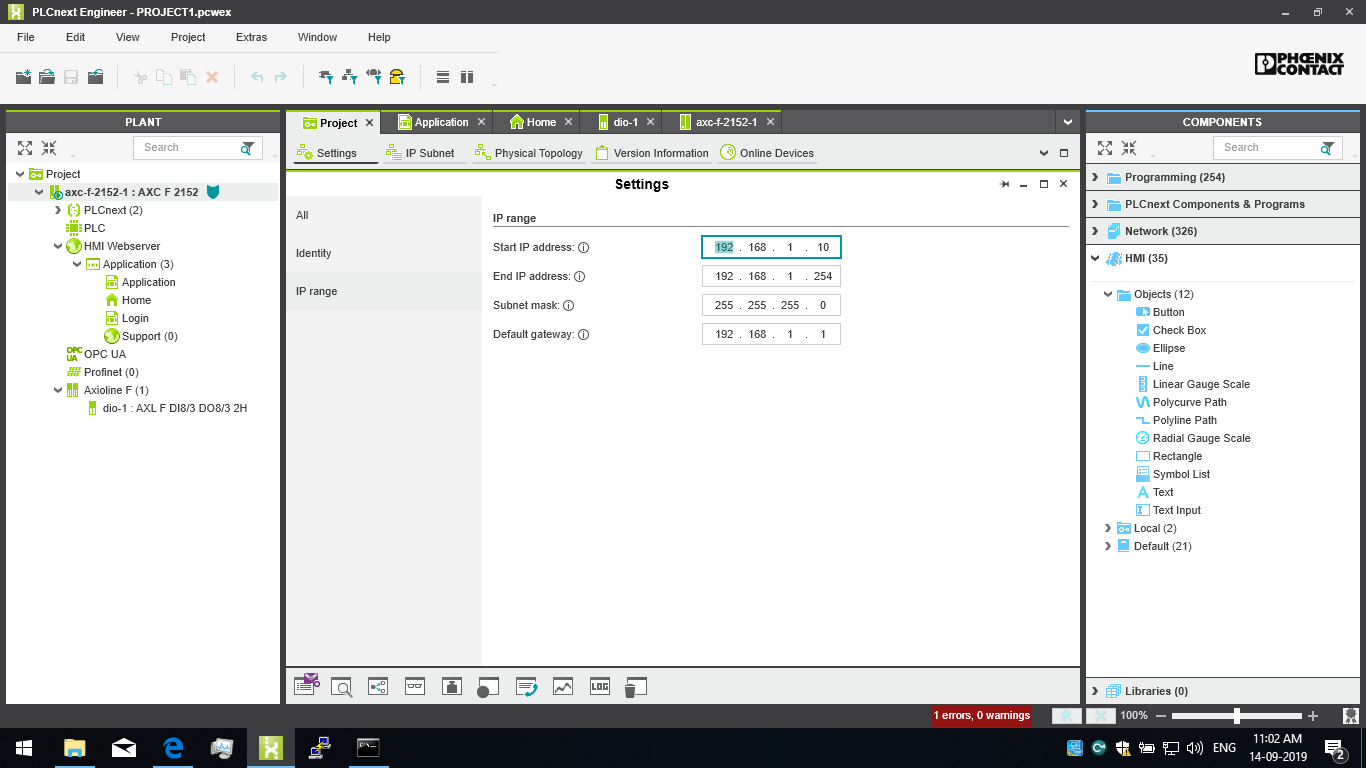1366x768 pixels.
Task: Click the End IP address field
Action: coord(771,276)
